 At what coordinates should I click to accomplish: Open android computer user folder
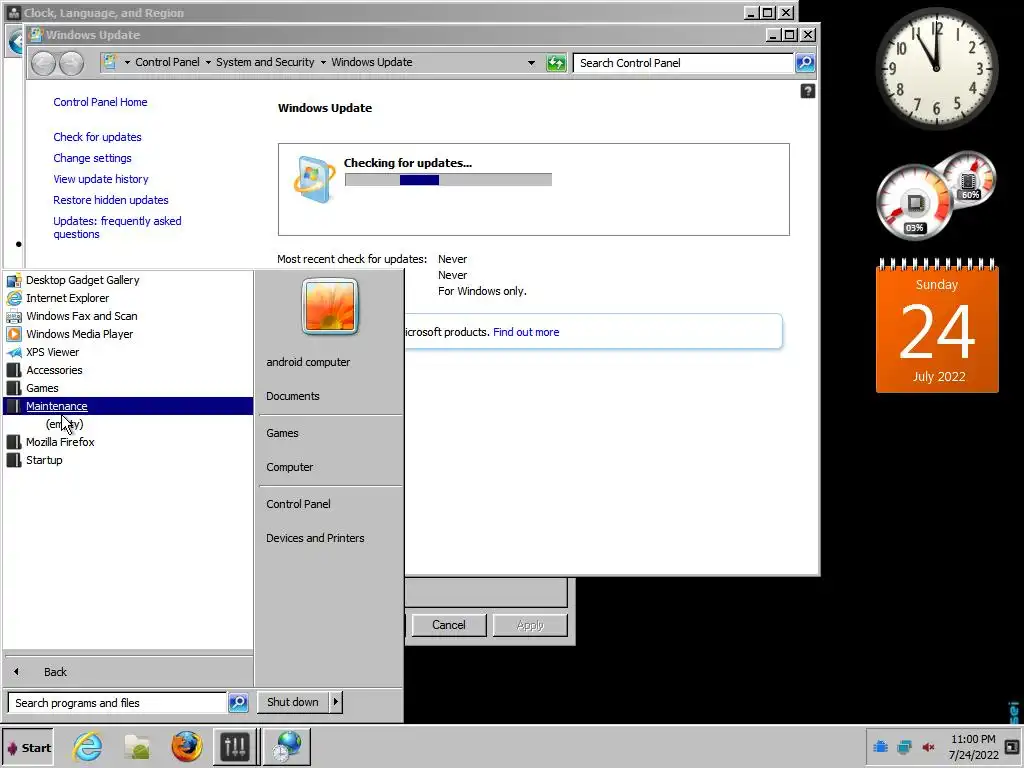point(308,362)
